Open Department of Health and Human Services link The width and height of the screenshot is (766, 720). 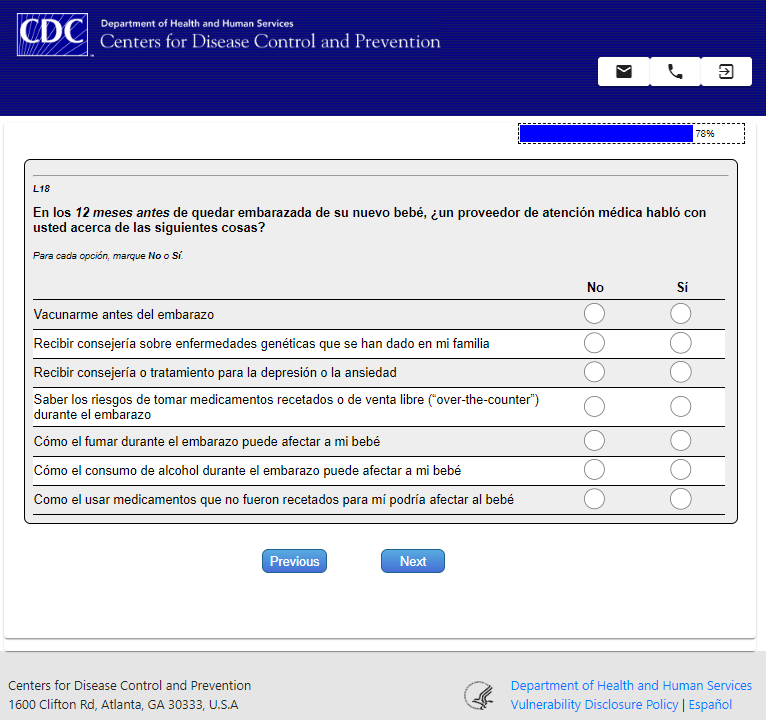click(631, 686)
